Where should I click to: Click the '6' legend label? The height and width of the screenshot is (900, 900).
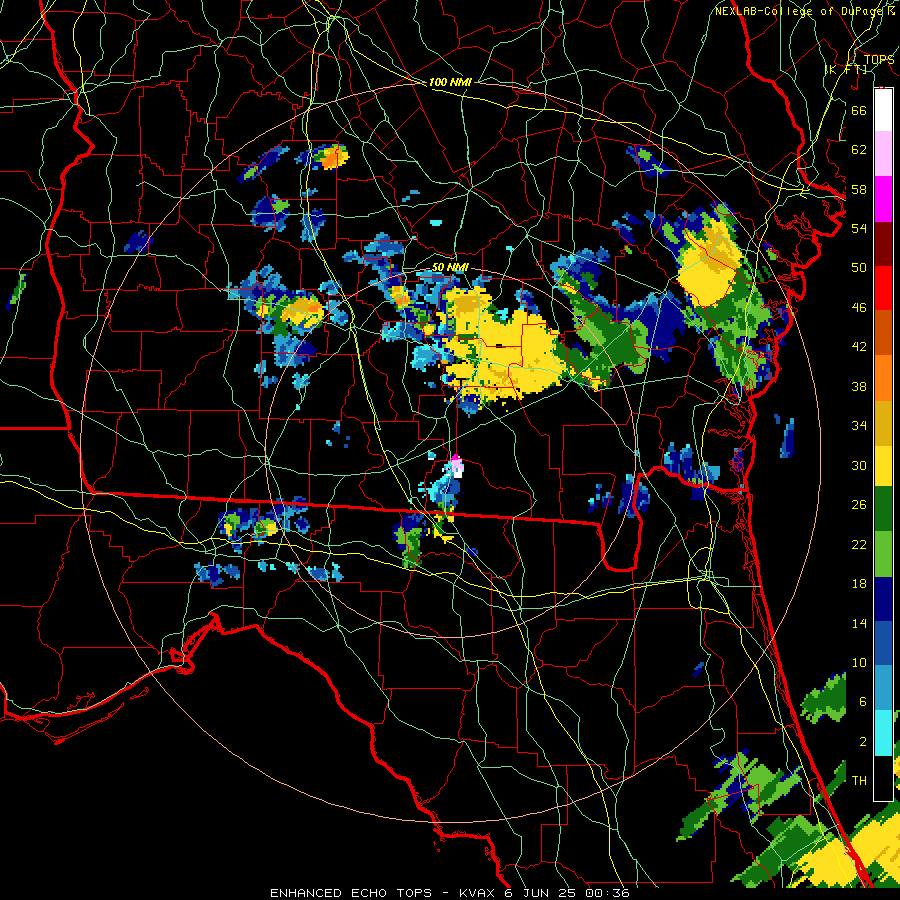point(862,702)
